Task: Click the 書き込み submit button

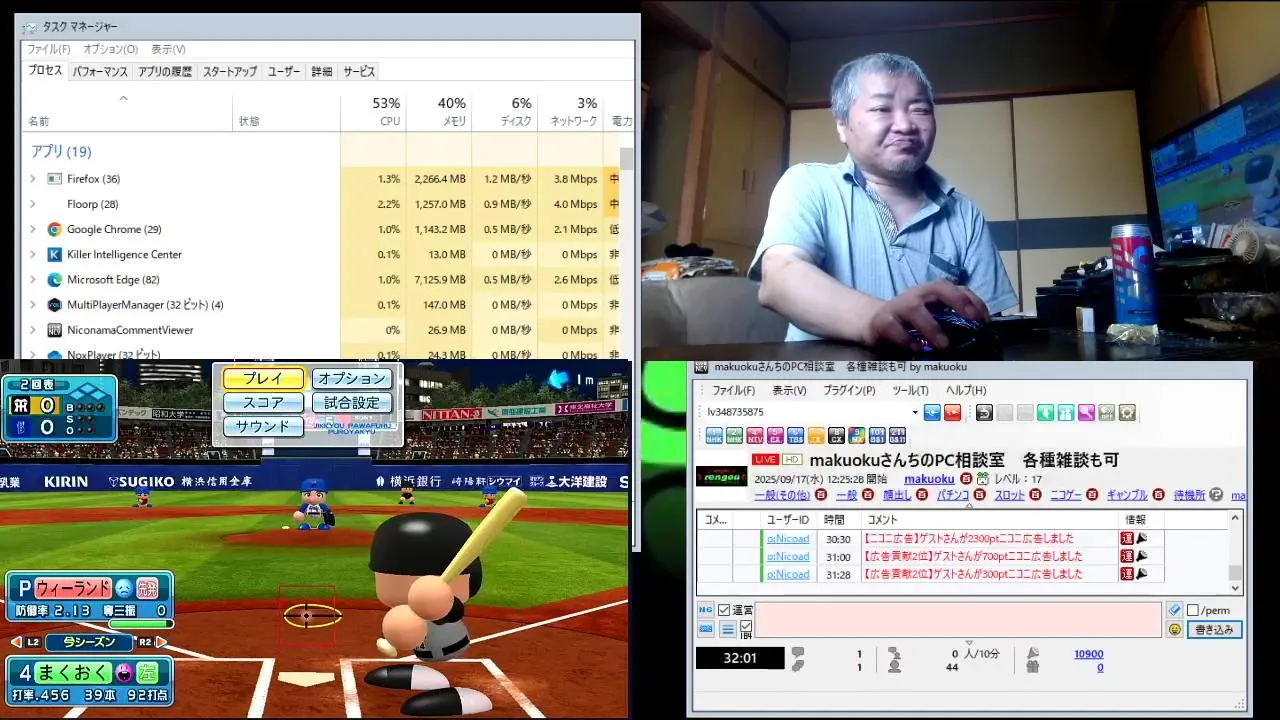Action: pyautogui.click(x=1215, y=630)
